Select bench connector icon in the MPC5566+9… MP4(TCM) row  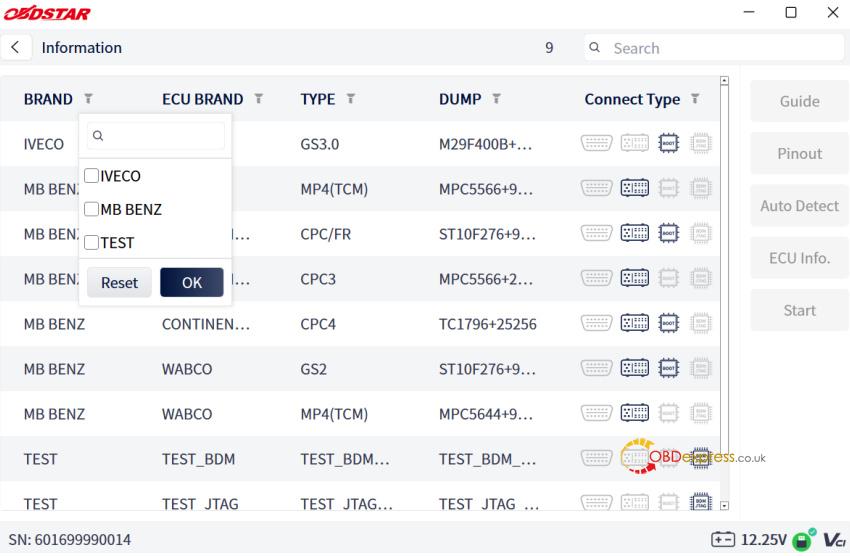tap(635, 189)
